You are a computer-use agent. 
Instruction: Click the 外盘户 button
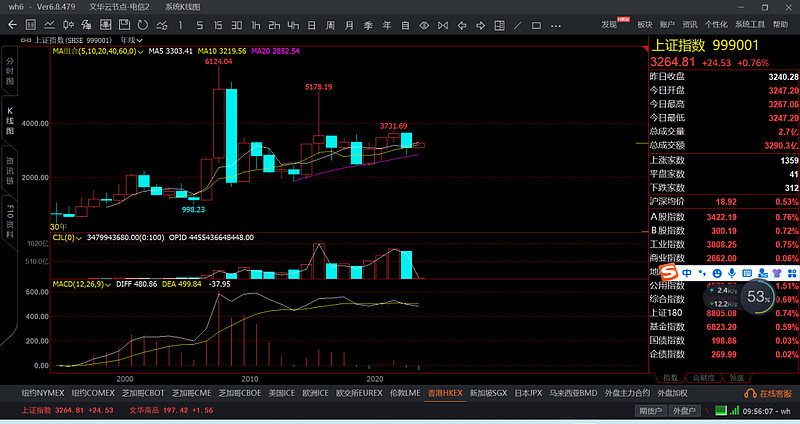(684, 411)
